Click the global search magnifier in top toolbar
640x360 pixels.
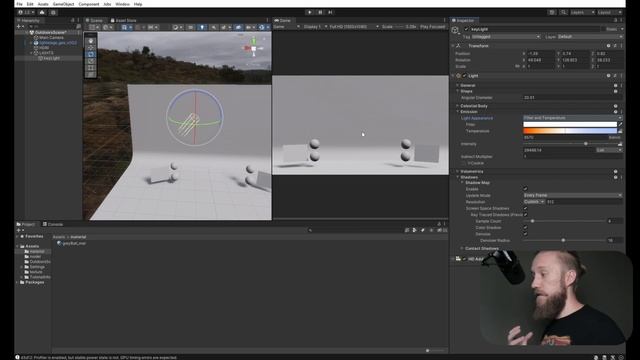(x=564, y=12)
